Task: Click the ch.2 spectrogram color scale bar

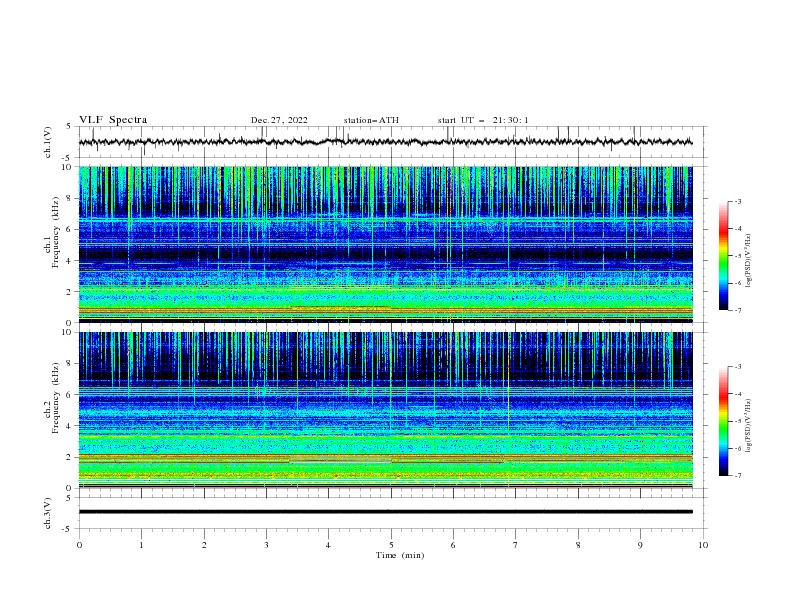Action: (723, 421)
